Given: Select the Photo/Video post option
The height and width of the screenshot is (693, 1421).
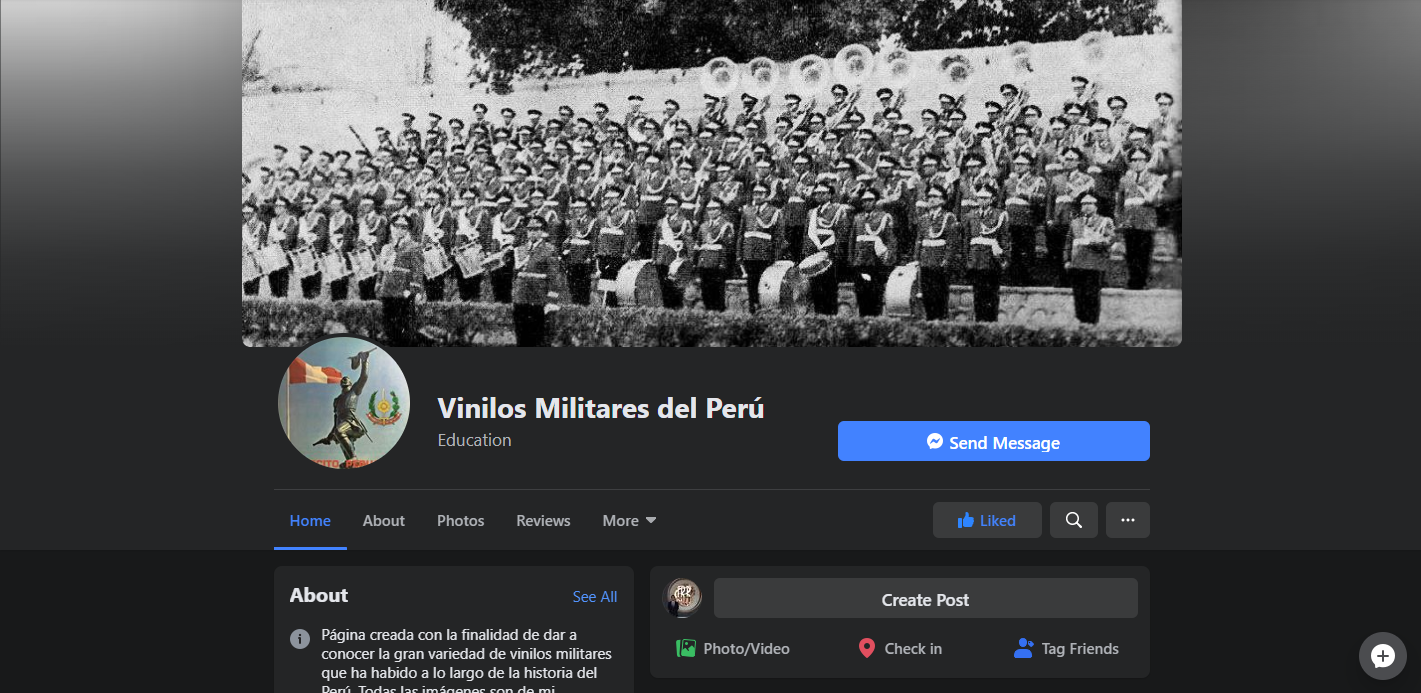Looking at the screenshot, I should 733,648.
